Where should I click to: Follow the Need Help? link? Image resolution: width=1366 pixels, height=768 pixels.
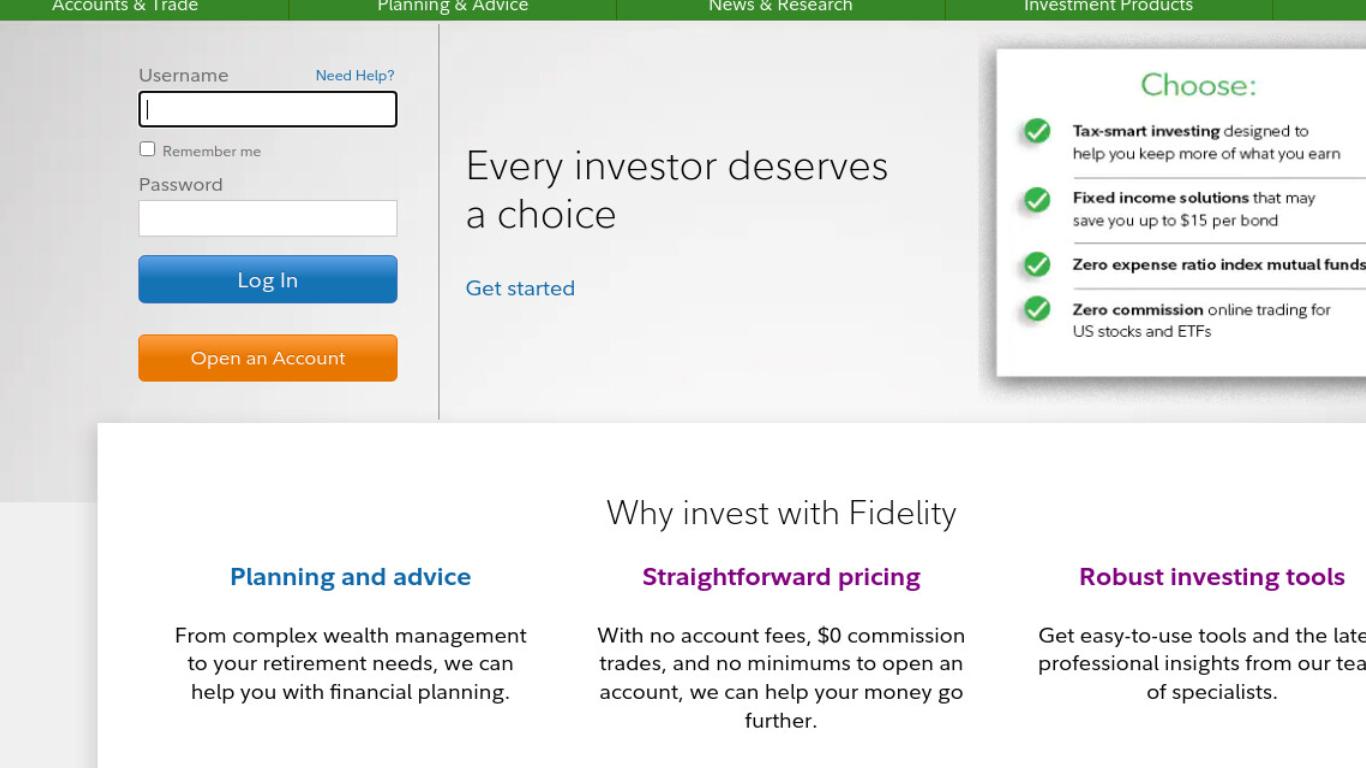click(355, 75)
